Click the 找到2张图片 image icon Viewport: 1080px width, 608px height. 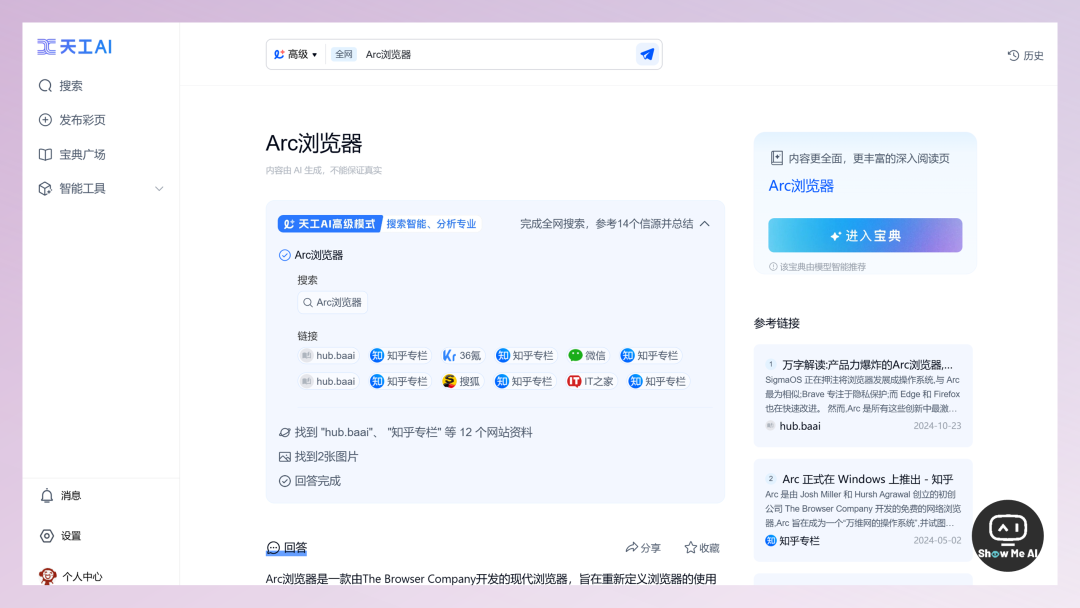pyautogui.click(x=284, y=457)
